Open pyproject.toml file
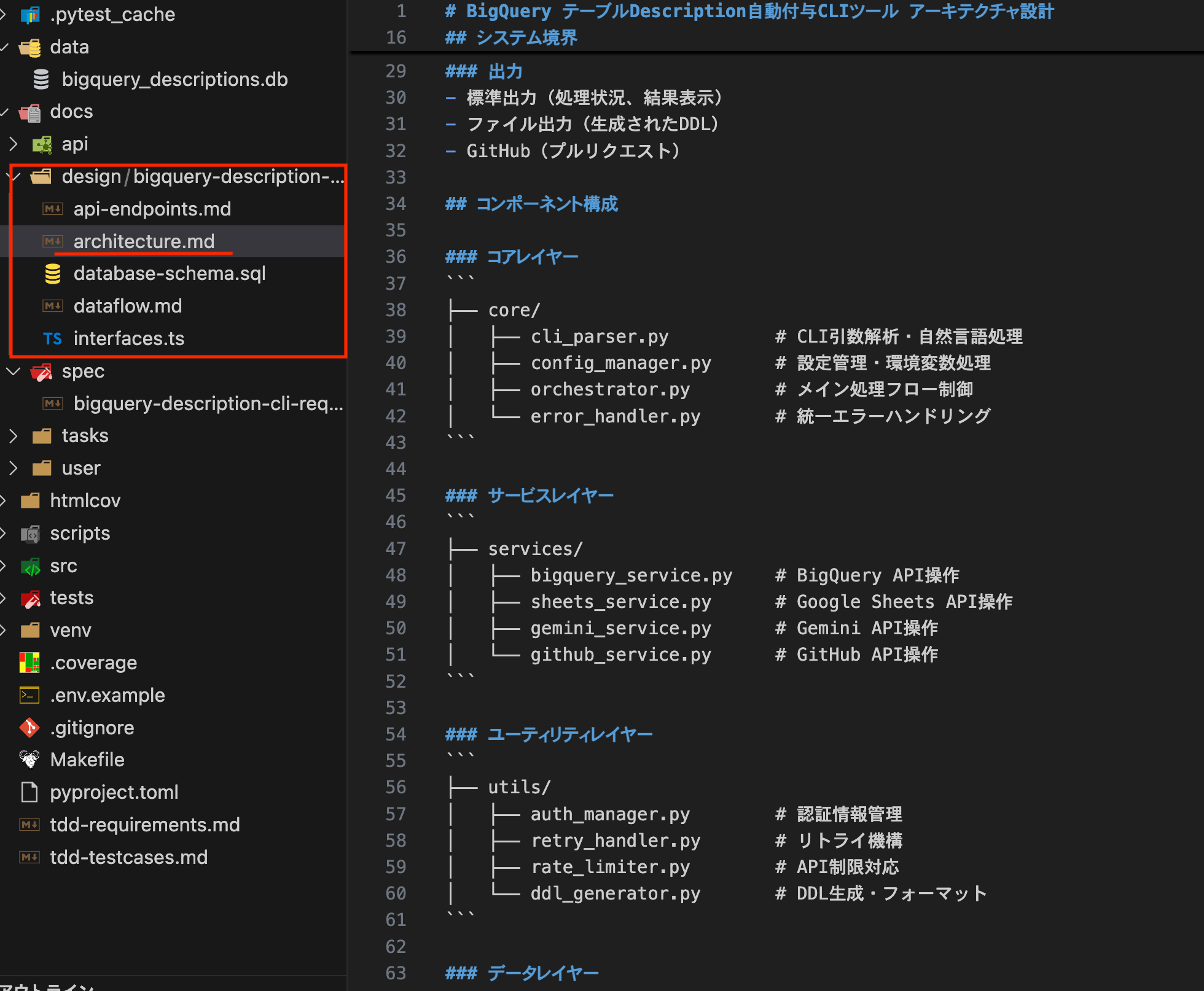This screenshot has width=1204, height=991. [x=114, y=792]
